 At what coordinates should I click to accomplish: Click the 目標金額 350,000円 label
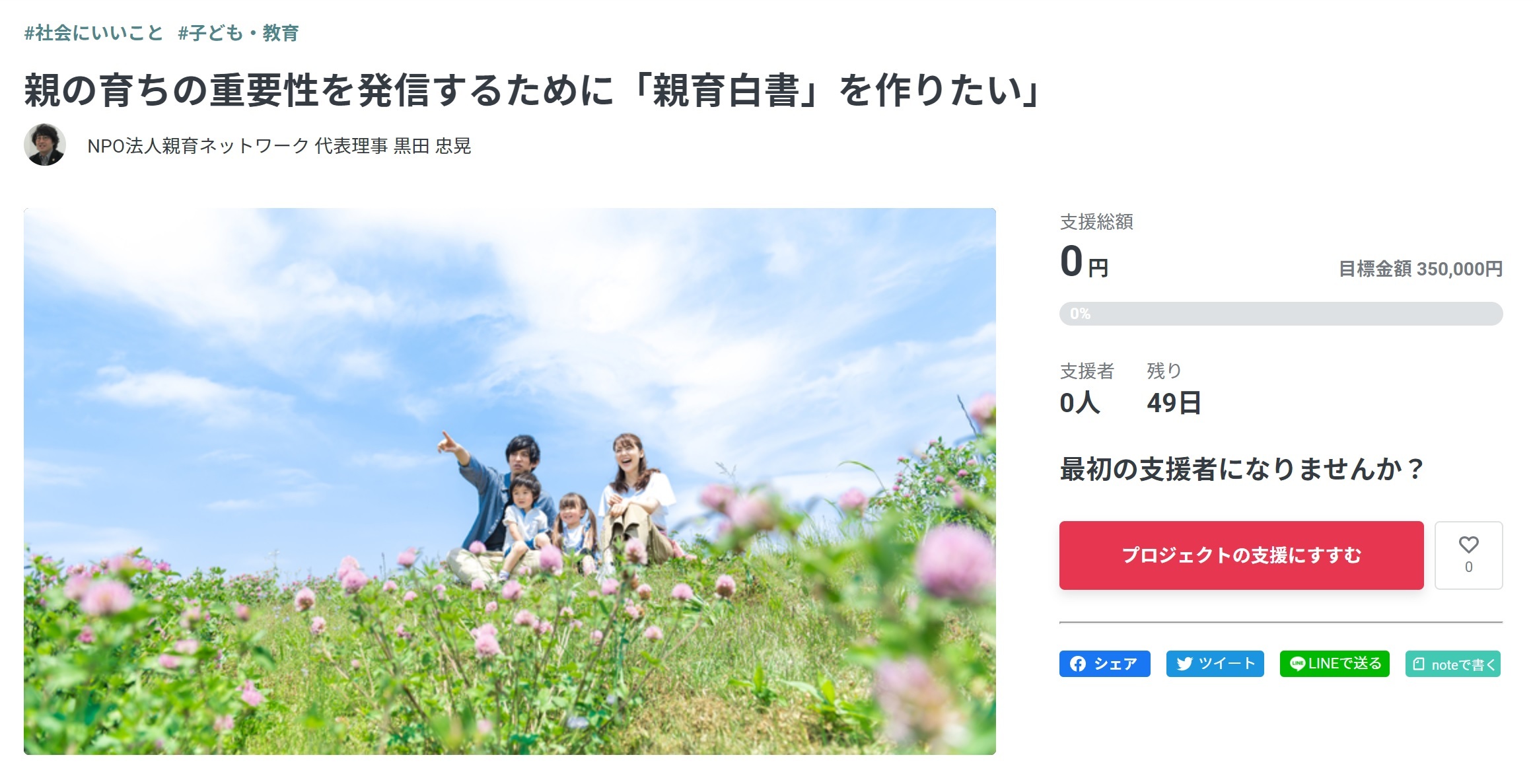coord(1420,269)
